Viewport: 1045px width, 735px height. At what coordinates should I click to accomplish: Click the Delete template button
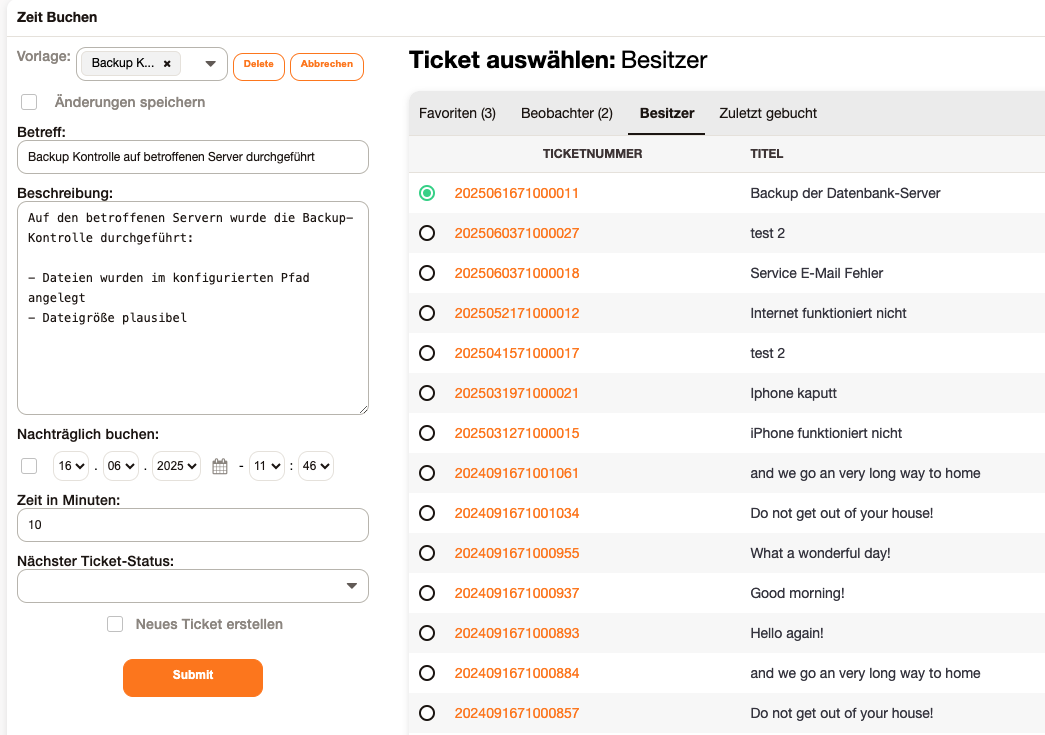pyautogui.click(x=259, y=67)
